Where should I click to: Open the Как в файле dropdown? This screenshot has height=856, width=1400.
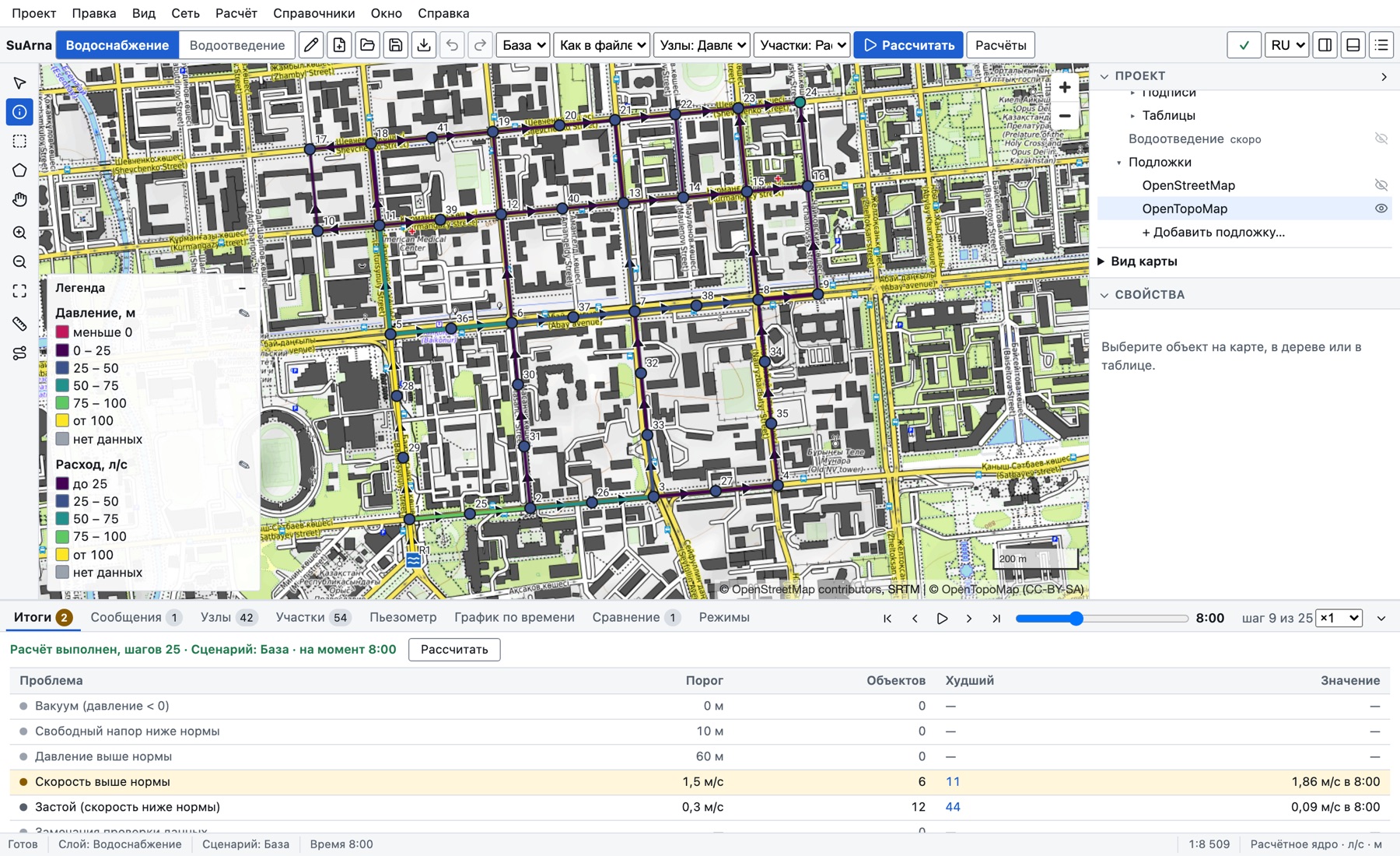coord(602,45)
